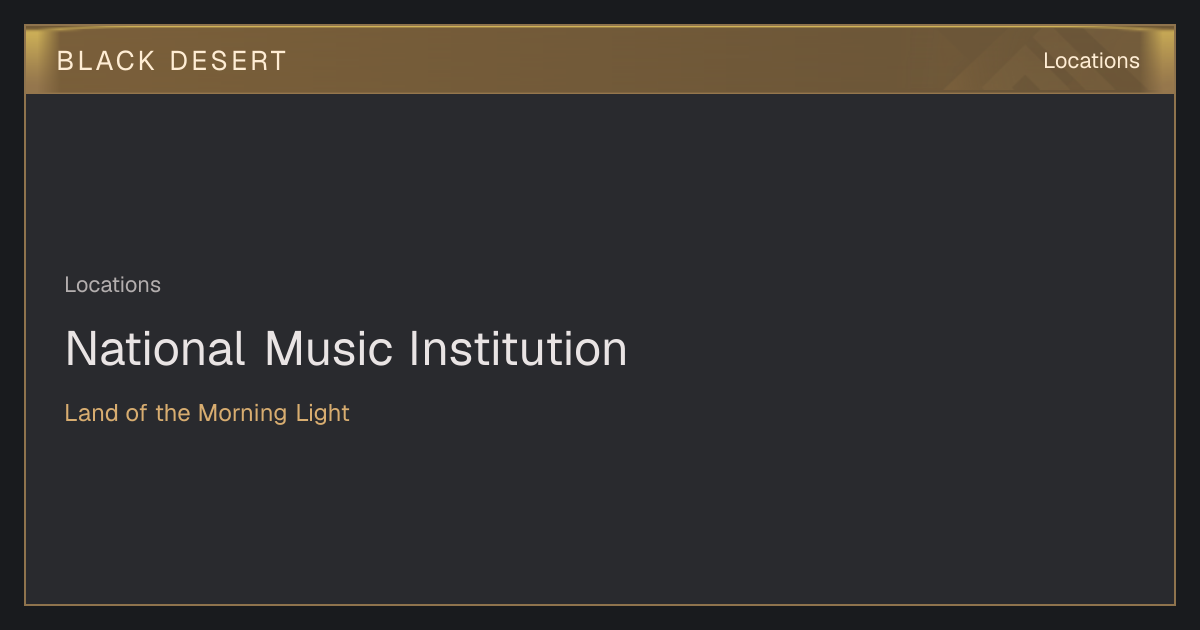
Task: Navigate to Locations from the top-right nav
Action: tap(1091, 61)
